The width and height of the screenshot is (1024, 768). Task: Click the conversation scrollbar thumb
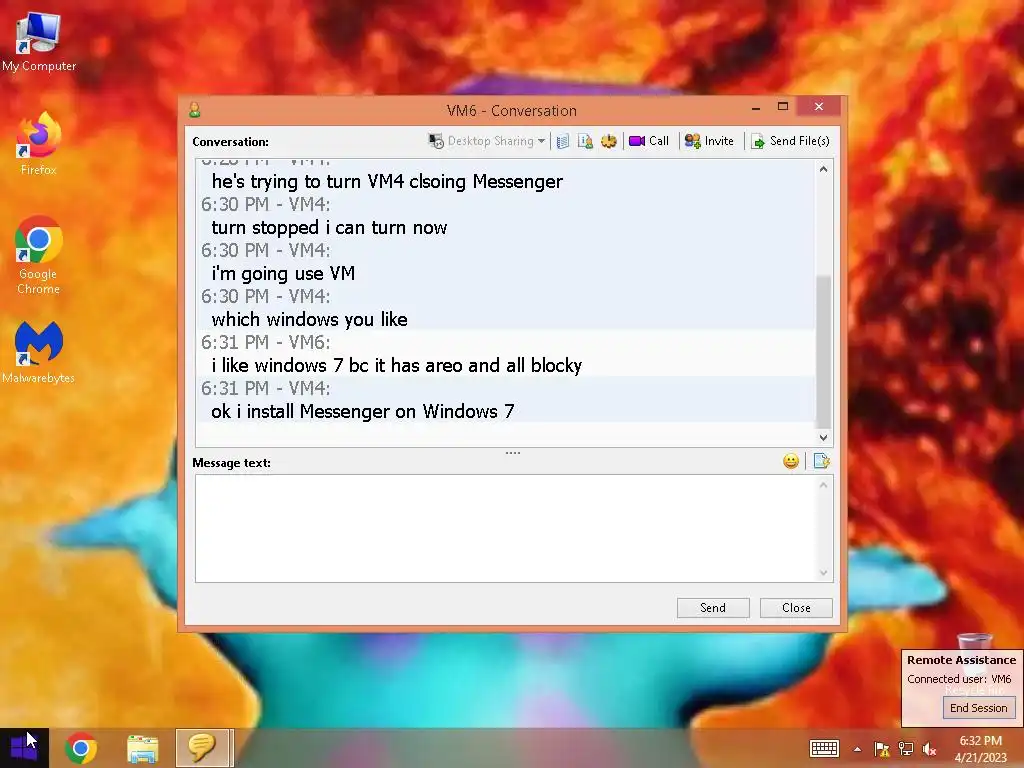click(x=824, y=351)
